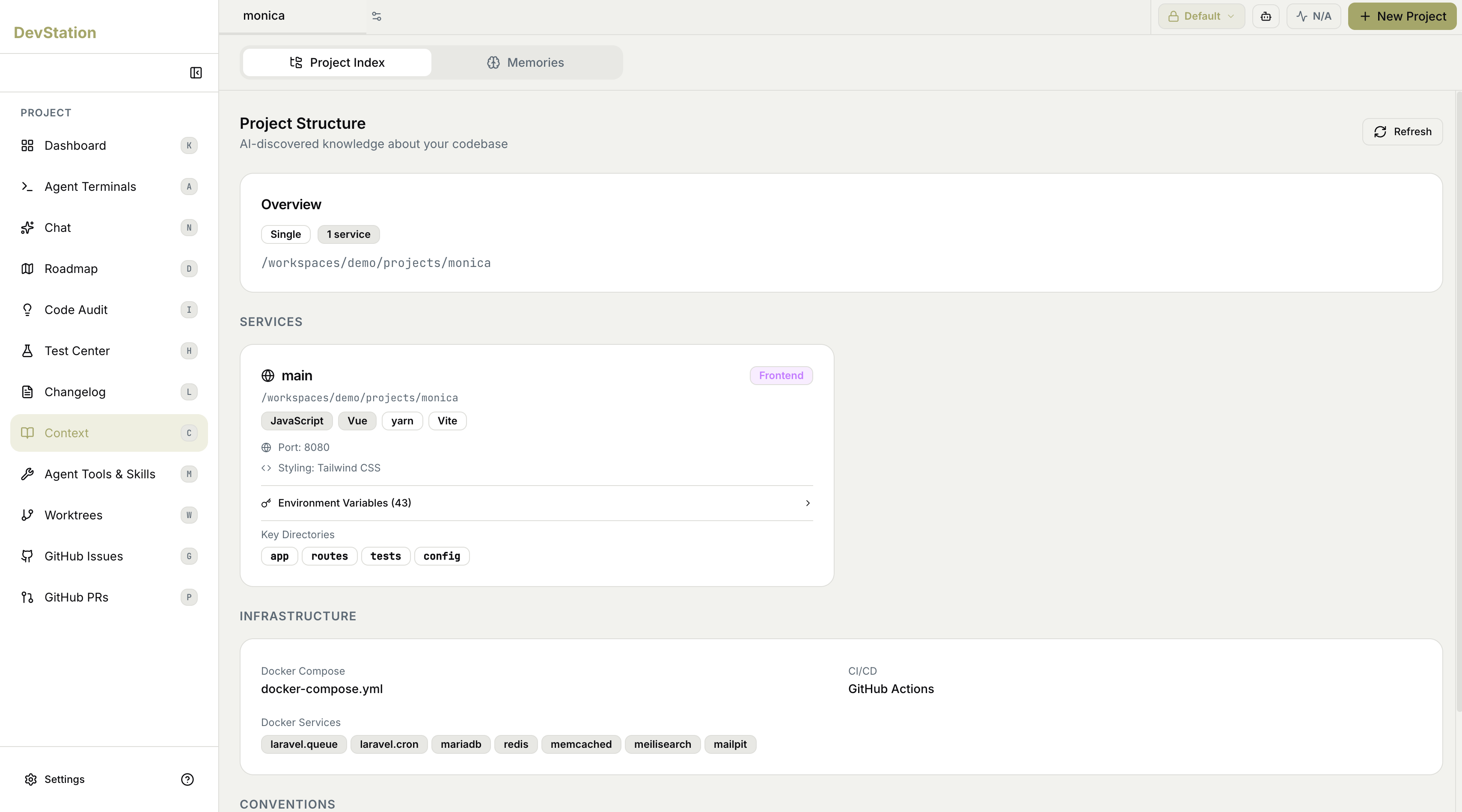This screenshot has width=1462, height=812.
Task: Click the Context book icon
Action: pos(27,433)
